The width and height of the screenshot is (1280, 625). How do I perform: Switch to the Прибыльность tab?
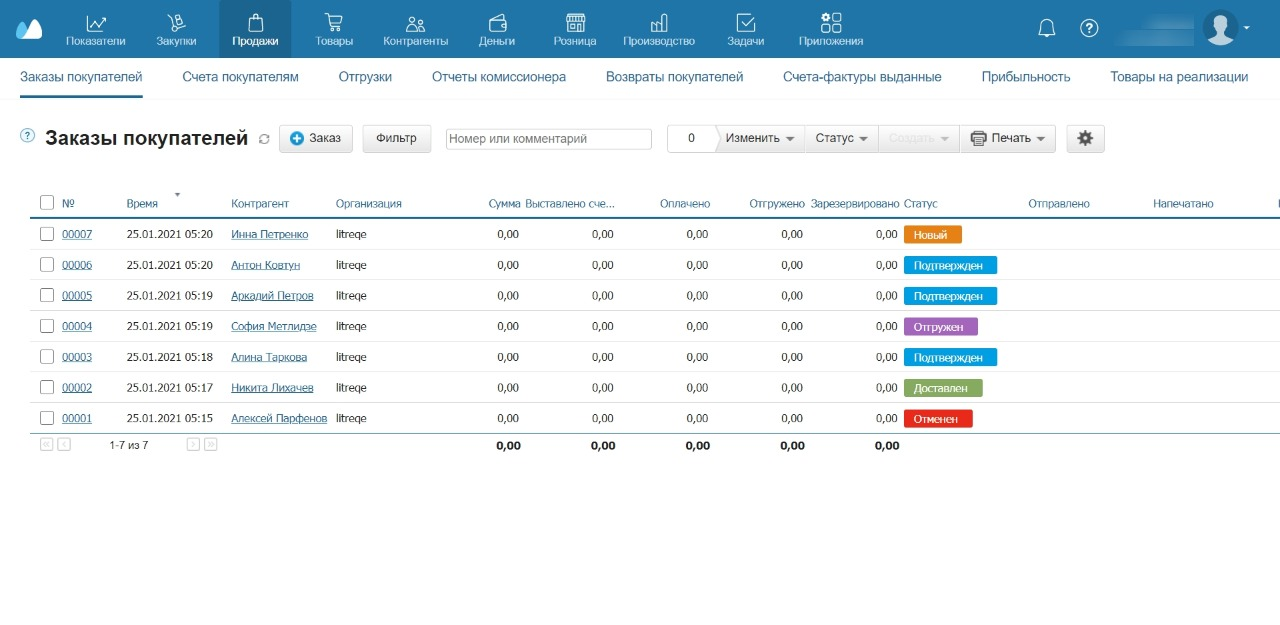tap(1026, 77)
